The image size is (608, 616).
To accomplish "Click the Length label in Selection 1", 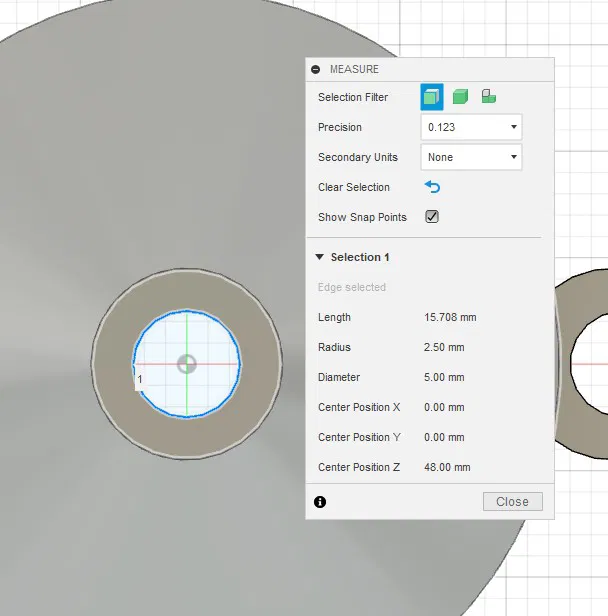I will (x=334, y=317).
